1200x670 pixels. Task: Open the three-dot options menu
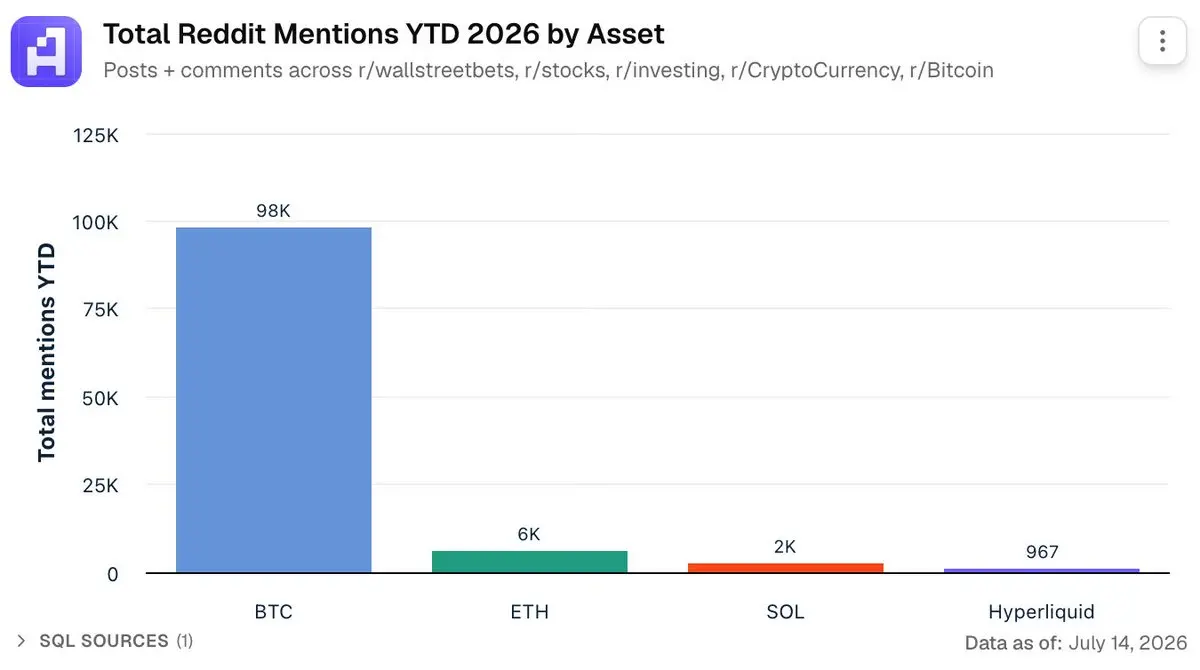(1162, 42)
